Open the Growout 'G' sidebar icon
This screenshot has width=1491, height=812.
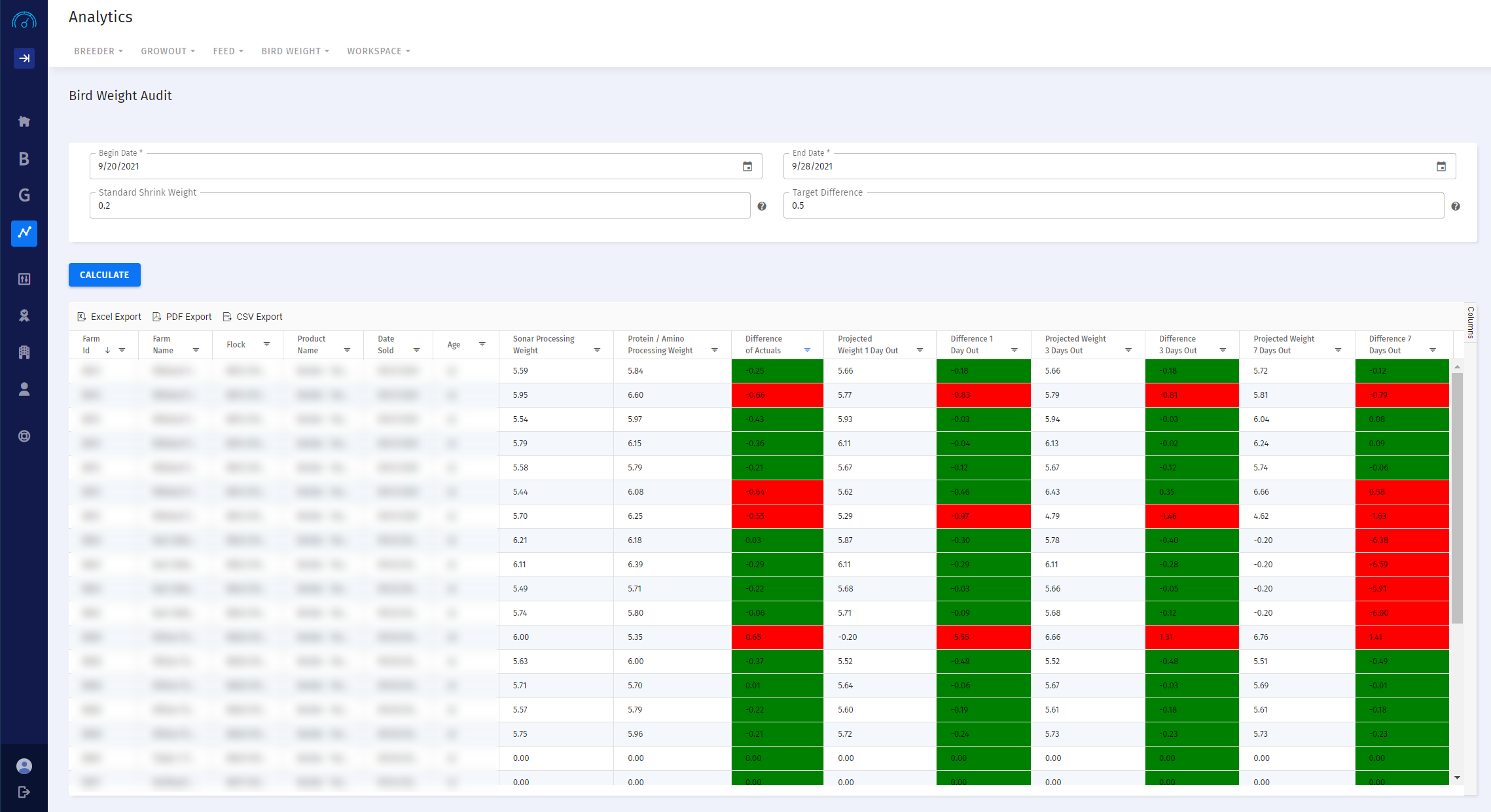coord(24,195)
